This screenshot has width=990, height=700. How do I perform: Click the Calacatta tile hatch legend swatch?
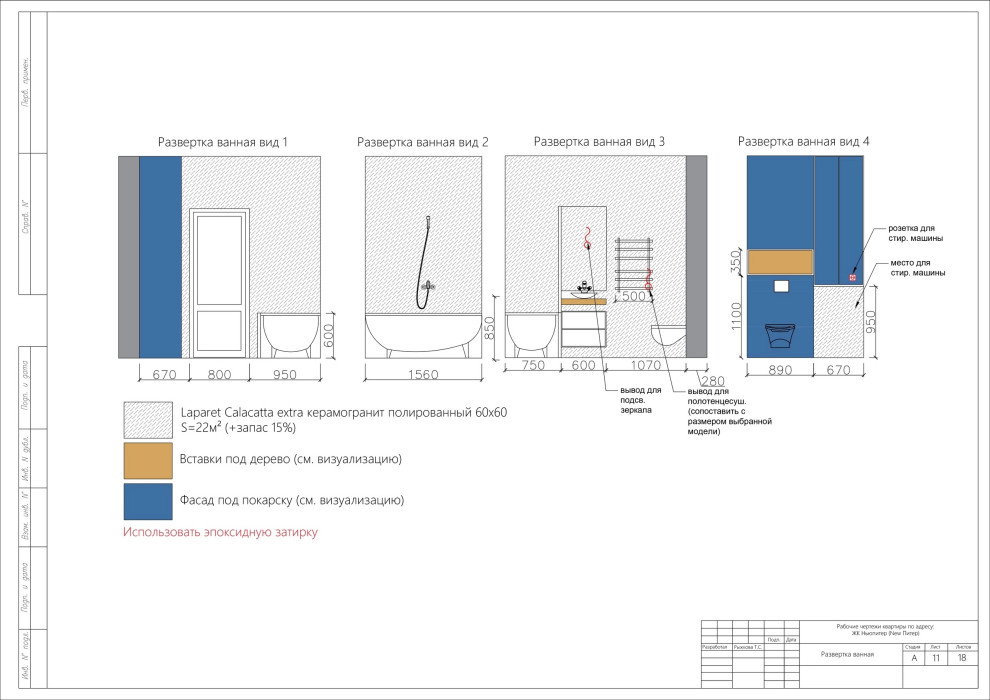146,419
